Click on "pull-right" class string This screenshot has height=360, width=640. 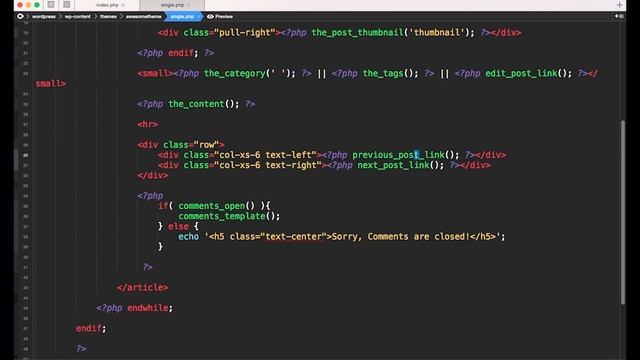pyautogui.click(x=245, y=32)
